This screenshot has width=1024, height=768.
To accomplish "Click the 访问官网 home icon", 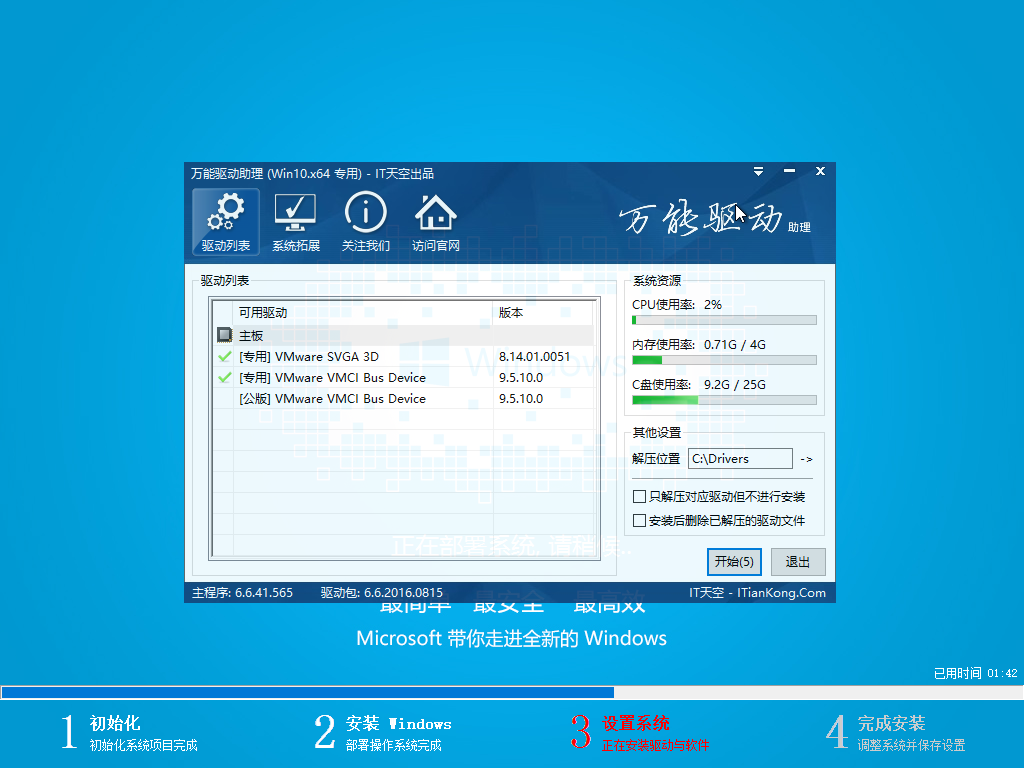I will pos(435,212).
